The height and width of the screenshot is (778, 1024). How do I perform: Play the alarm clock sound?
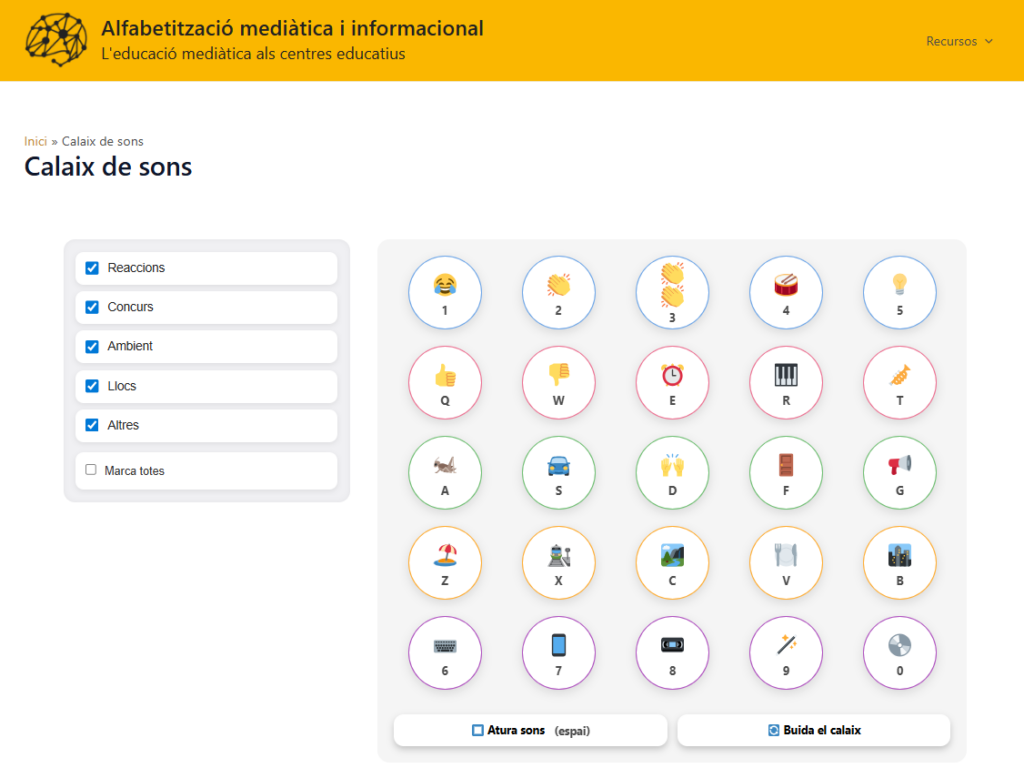coord(672,383)
